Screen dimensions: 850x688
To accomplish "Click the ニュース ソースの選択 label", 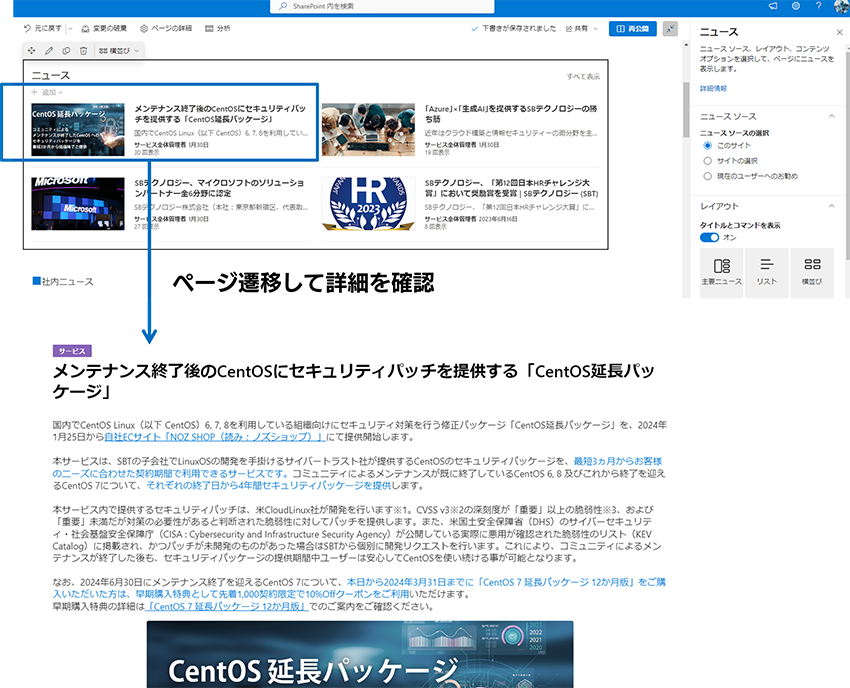I will (x=734, y=133).
